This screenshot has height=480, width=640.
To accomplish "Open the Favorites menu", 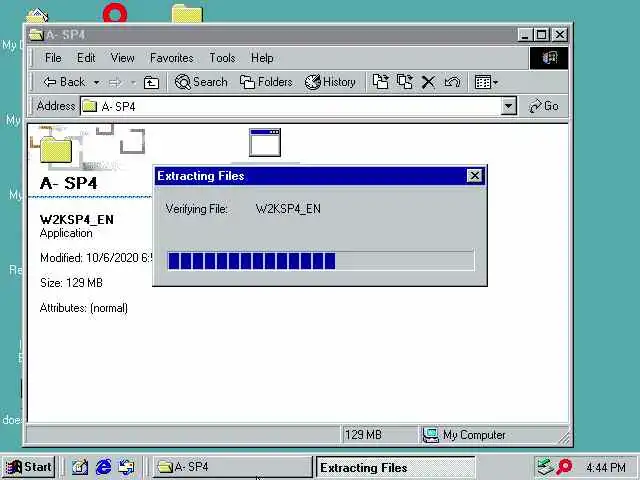I will pyautogui.click(x=172, y=58).
